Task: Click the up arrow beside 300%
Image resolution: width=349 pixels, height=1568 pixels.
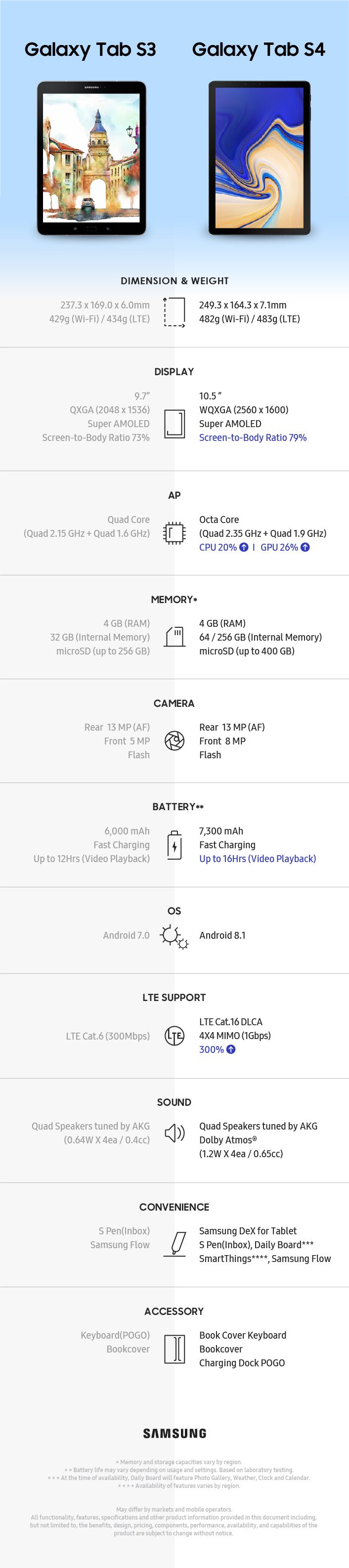Action: point(231,1049)
